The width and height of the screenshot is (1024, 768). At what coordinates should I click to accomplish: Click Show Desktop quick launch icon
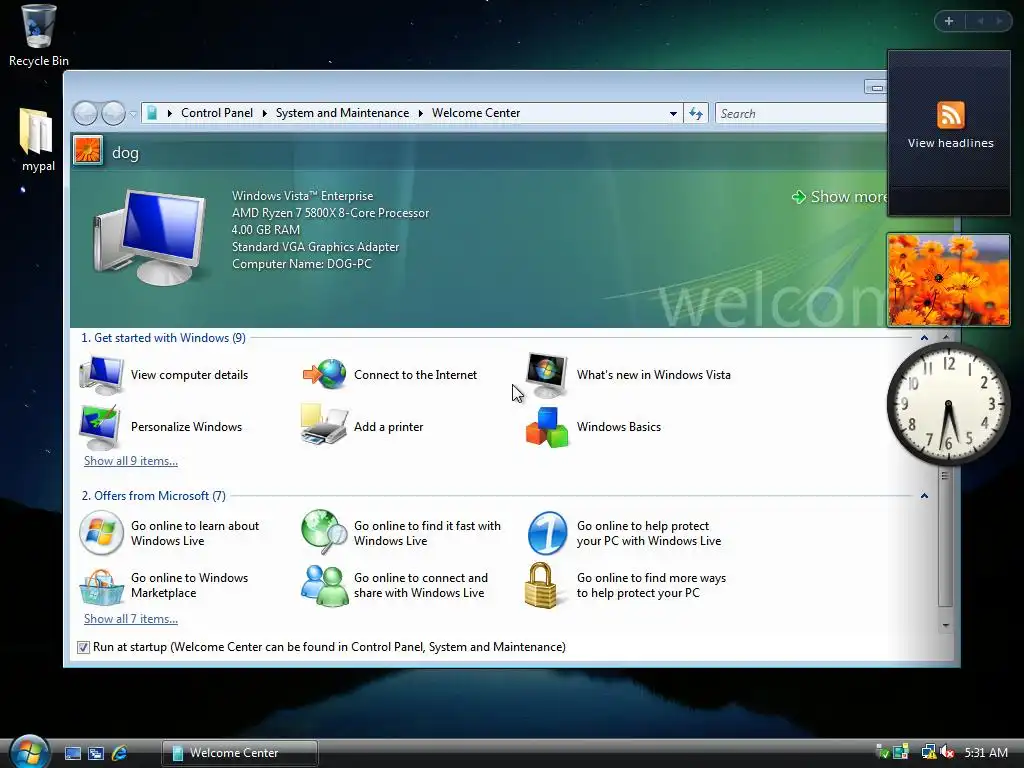pyautogui.click(x=72, y=753)
